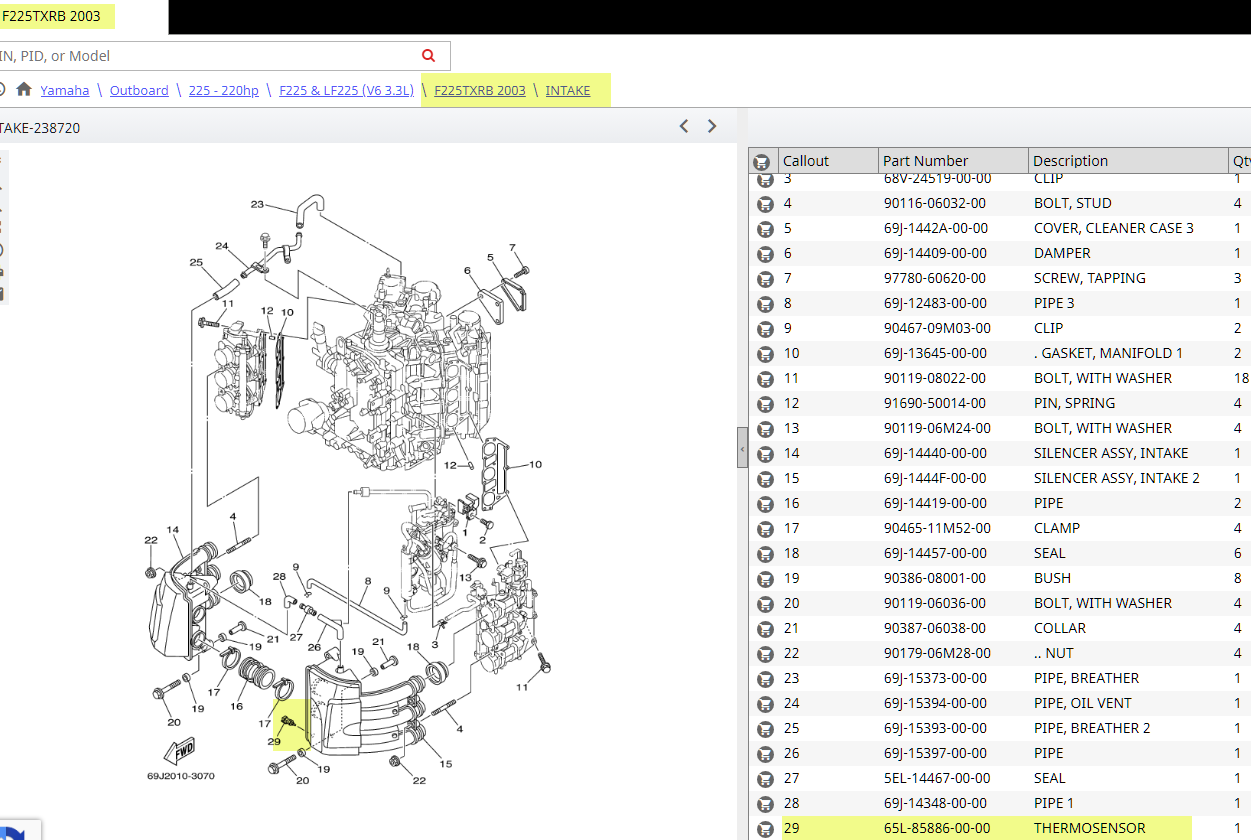
Task: Select part number 69J-14440-00-00
Action: (935, 453)
